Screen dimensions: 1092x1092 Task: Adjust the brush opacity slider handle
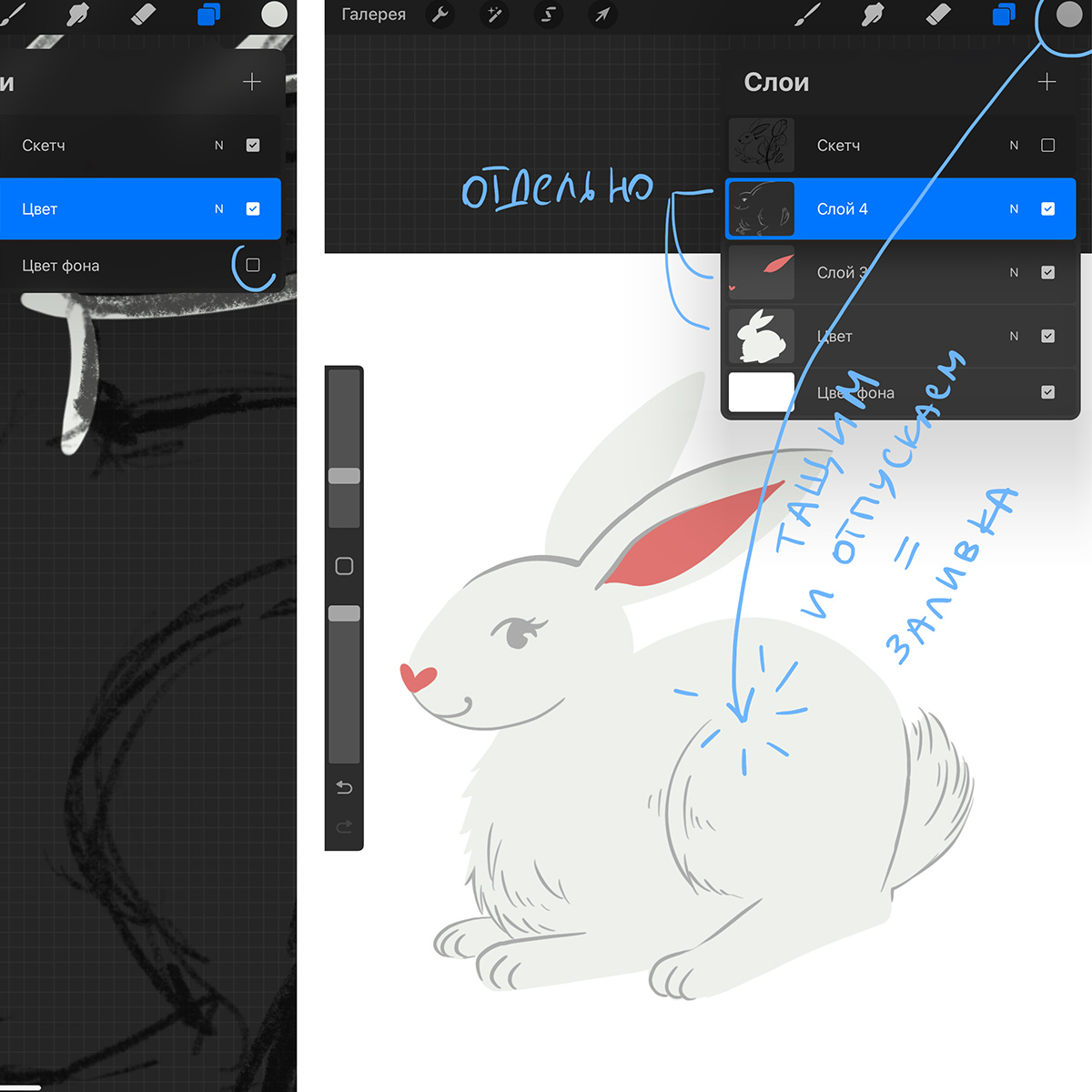point(344,613)
